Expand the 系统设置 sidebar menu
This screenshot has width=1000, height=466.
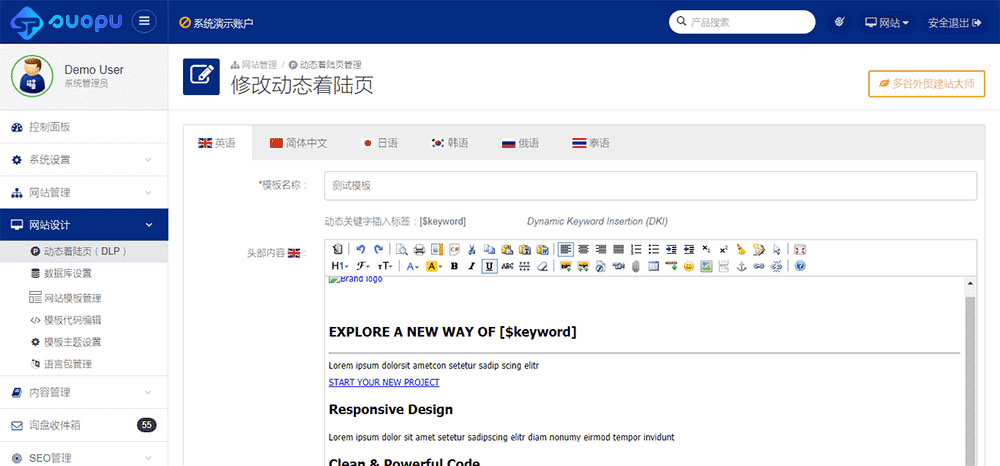[84, 160]
